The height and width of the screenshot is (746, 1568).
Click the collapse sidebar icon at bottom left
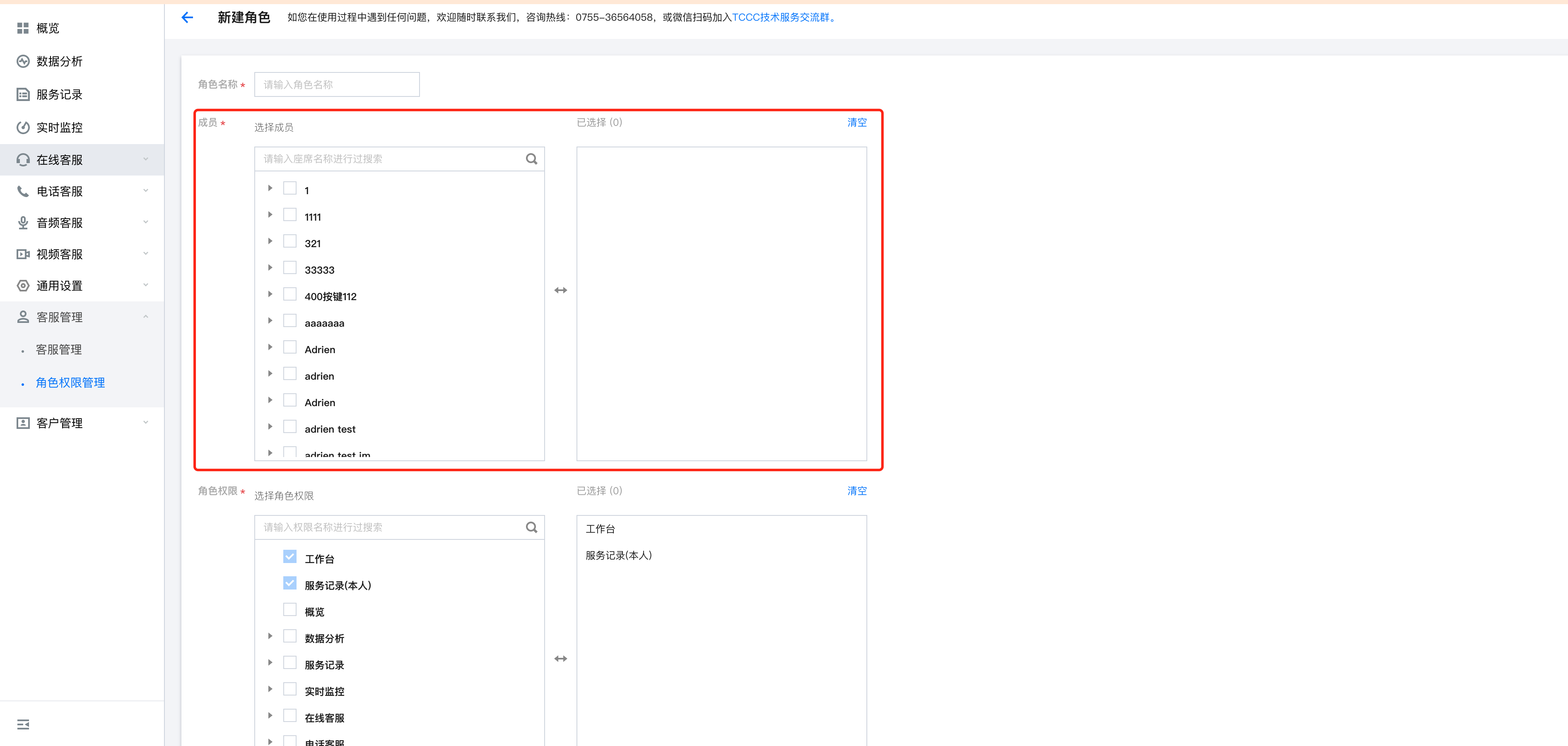coord(23,724)
